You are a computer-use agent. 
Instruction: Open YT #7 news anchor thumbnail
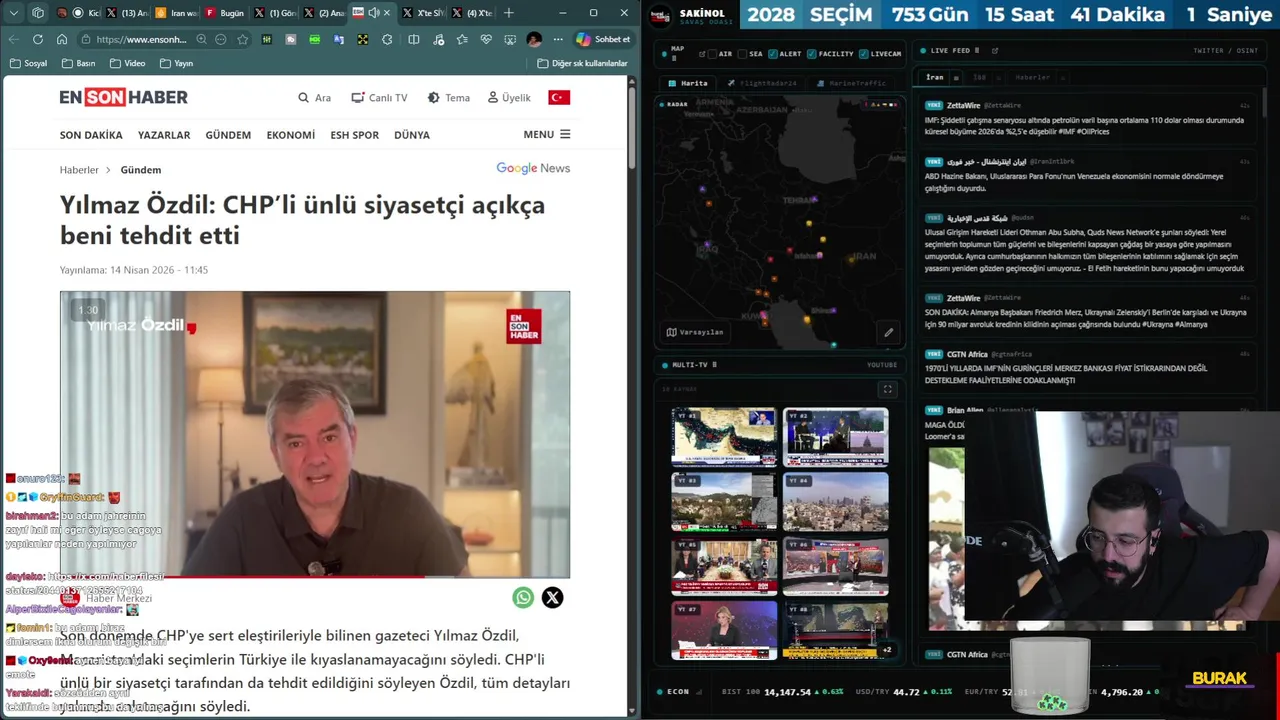click(x=724, y=629)
